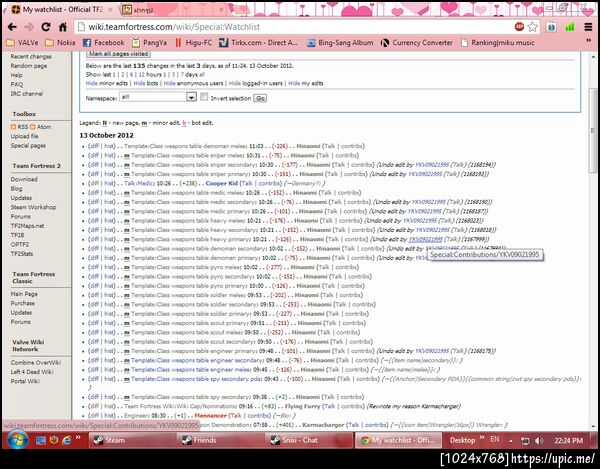This screenshot has height=469, width=600.
Task: Open the Recent changes sidebar link
Action: click(31, 57)
